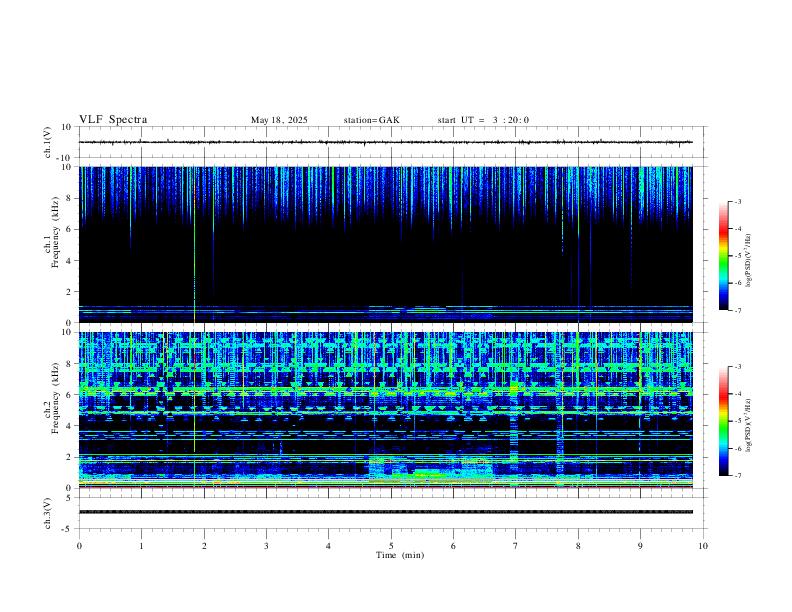Click the '-10' tick on ch.1 voltage axis
Screen dimensions: 792x612
(x=65, y=158)
